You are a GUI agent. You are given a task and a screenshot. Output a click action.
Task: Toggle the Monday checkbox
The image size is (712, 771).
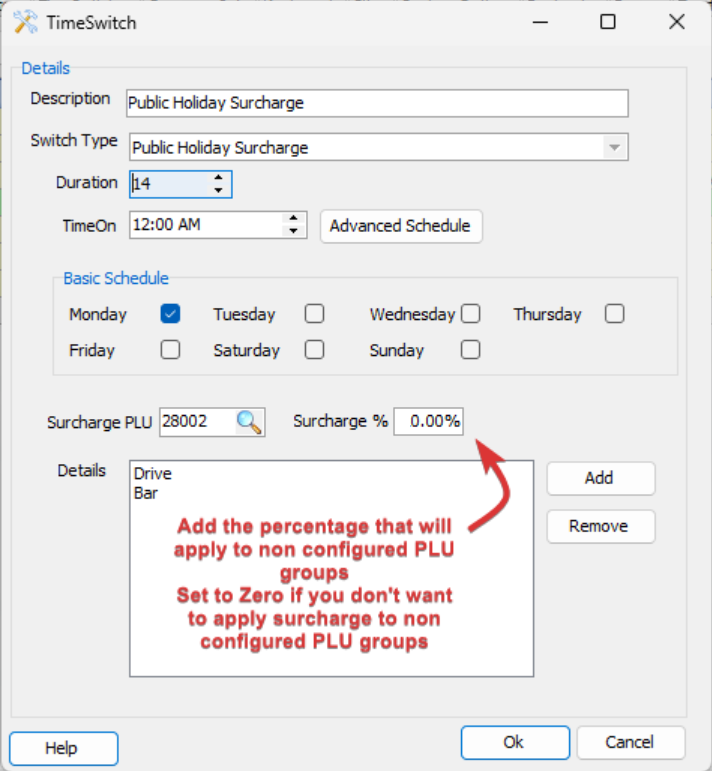pyautogui.click(x=170, y=314)
